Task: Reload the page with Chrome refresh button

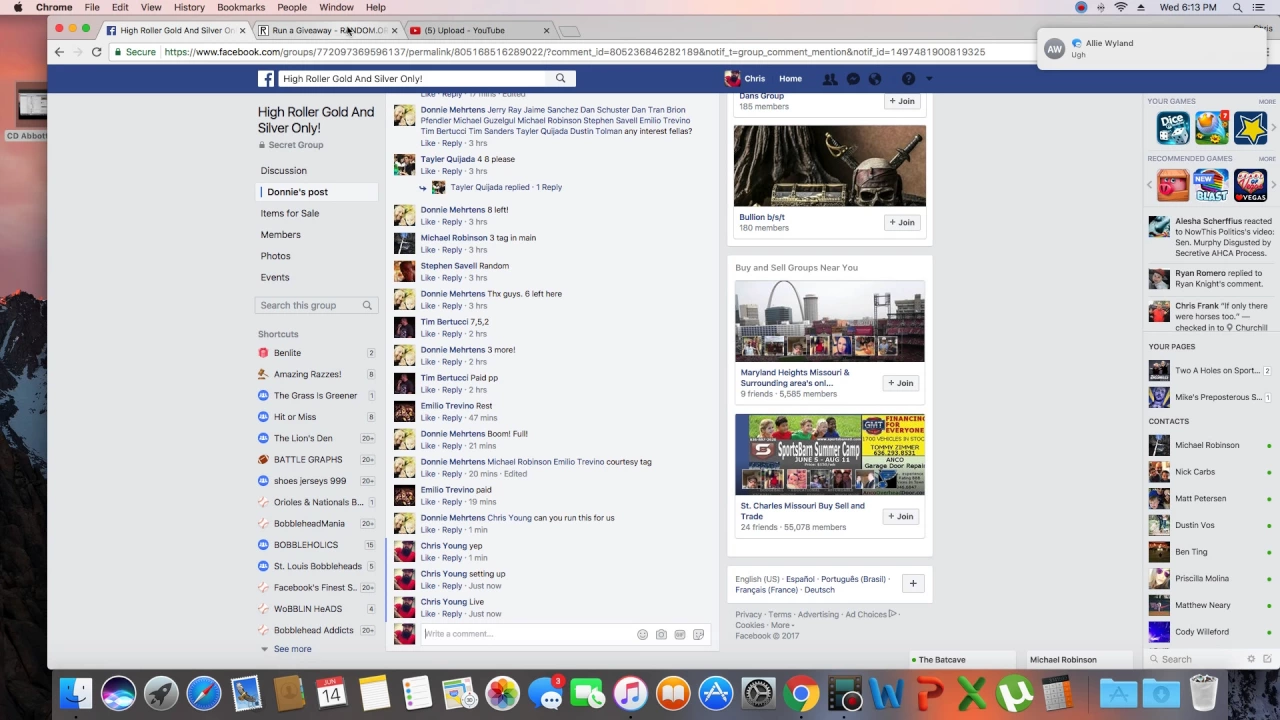Action: tap(96, 52)
